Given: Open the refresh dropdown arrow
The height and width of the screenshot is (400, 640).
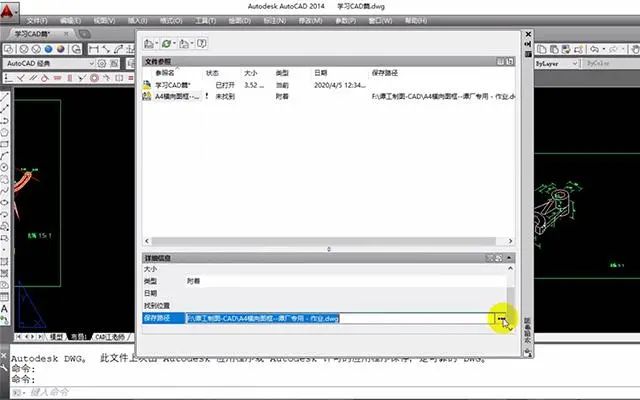Looking at the screenshot, I should pos(174,44).
